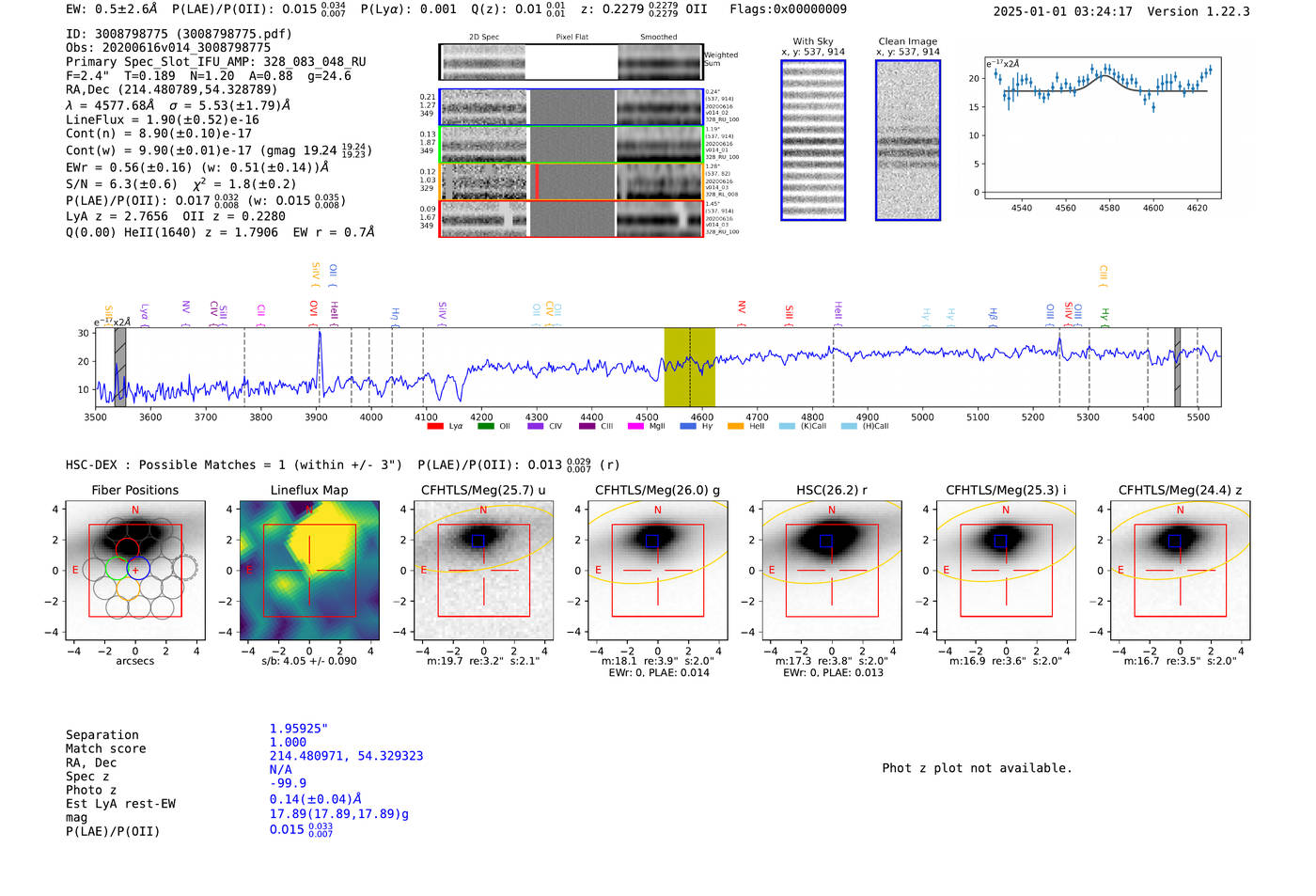Select the red-bordered 2D spectrum fiber row
The width and height of the screenshot is (1316, 896).
tap(571, 219)
